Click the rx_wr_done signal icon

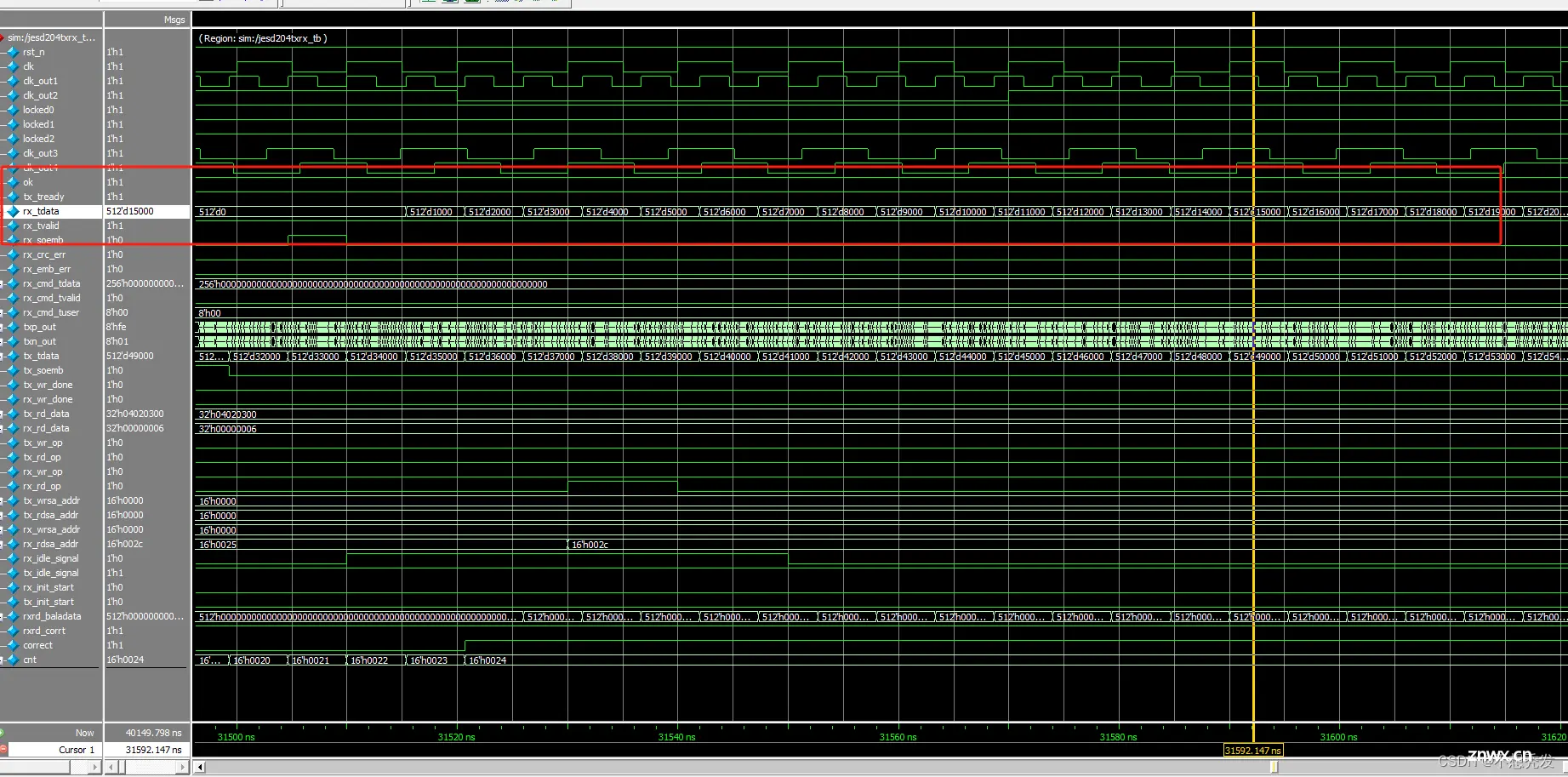(13, 399)
